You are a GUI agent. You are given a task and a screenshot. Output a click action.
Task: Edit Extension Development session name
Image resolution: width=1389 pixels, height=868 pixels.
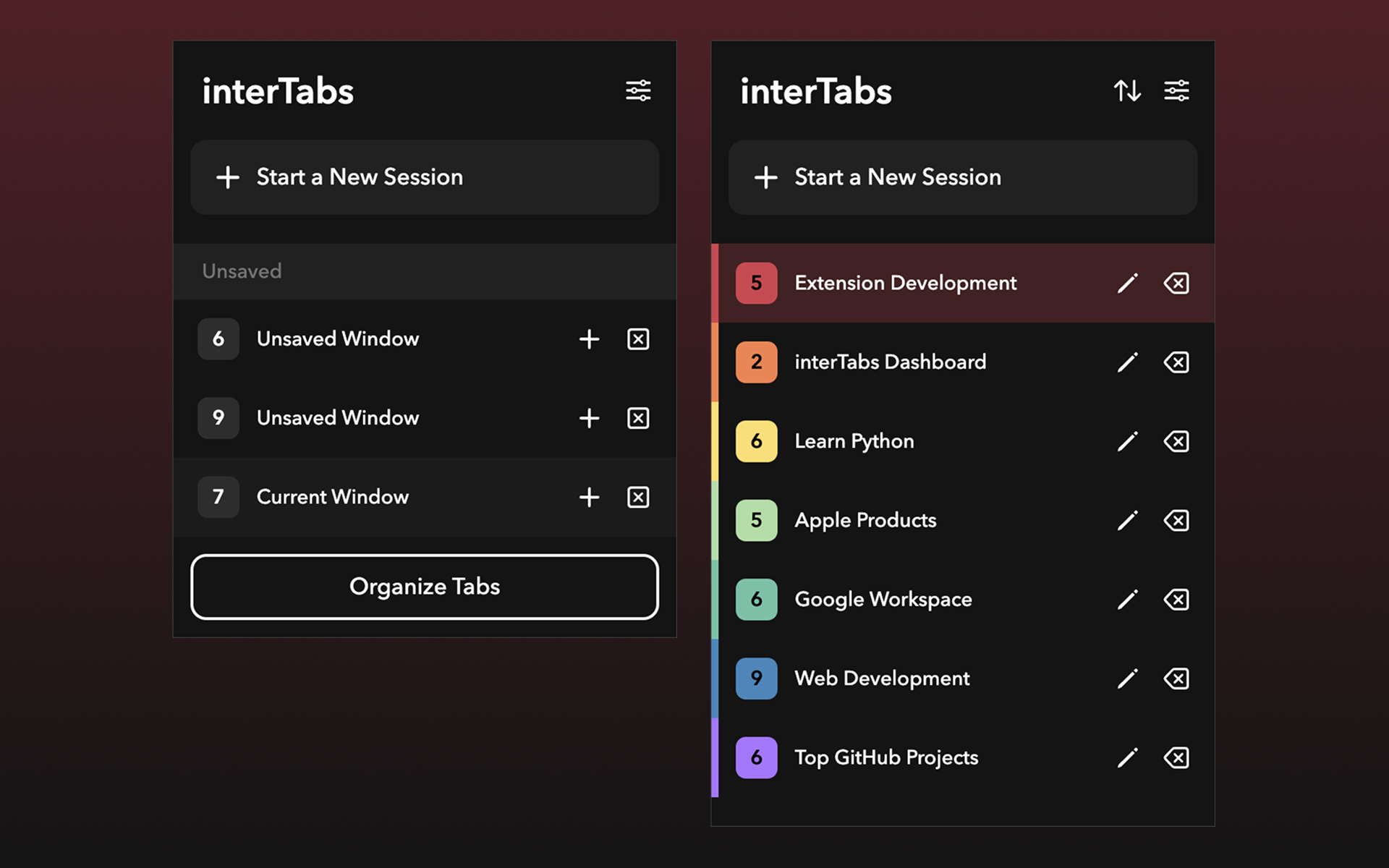pos(1127,284)
